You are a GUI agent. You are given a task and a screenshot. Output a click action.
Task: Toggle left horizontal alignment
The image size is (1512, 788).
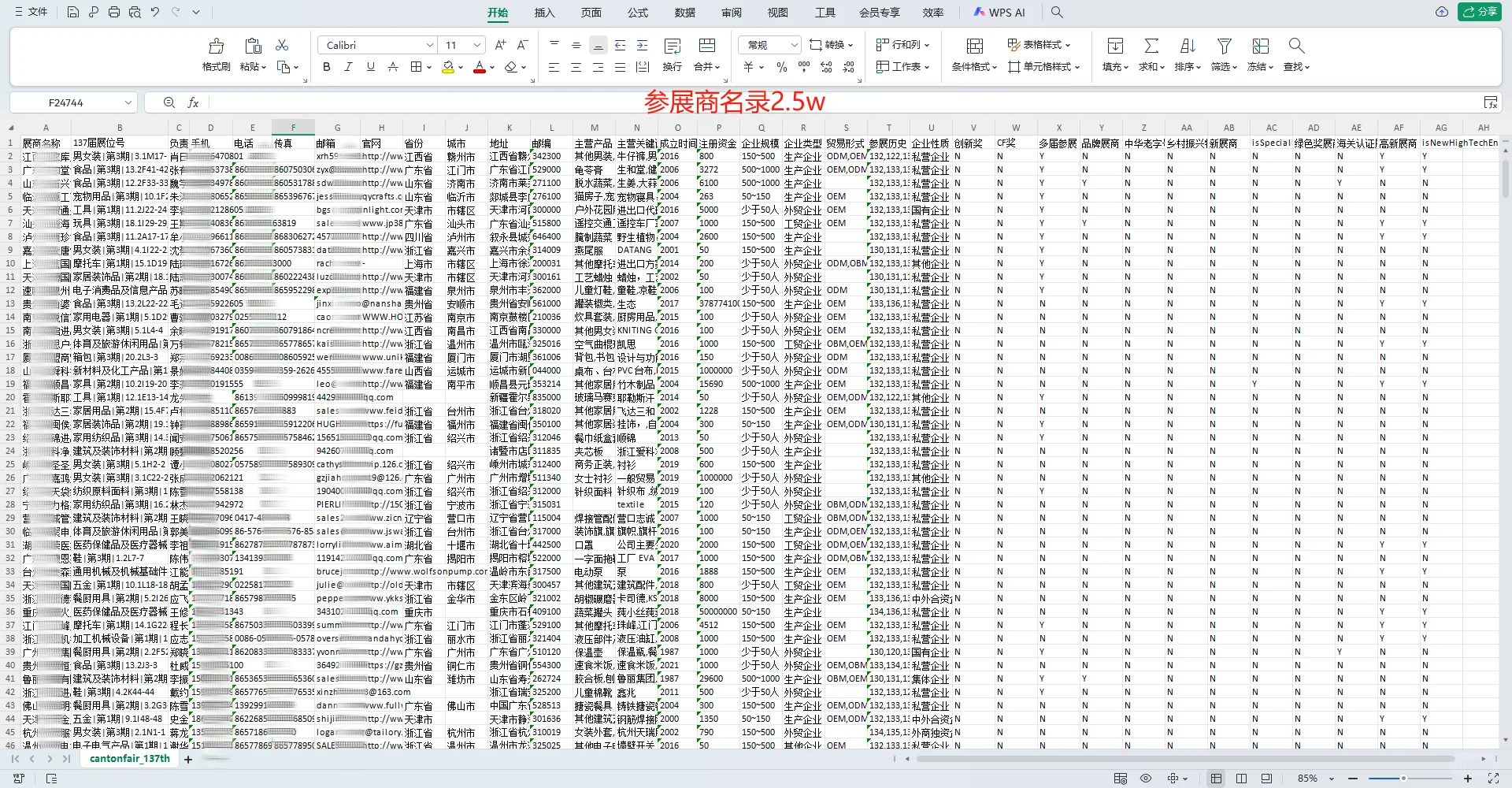554,67
